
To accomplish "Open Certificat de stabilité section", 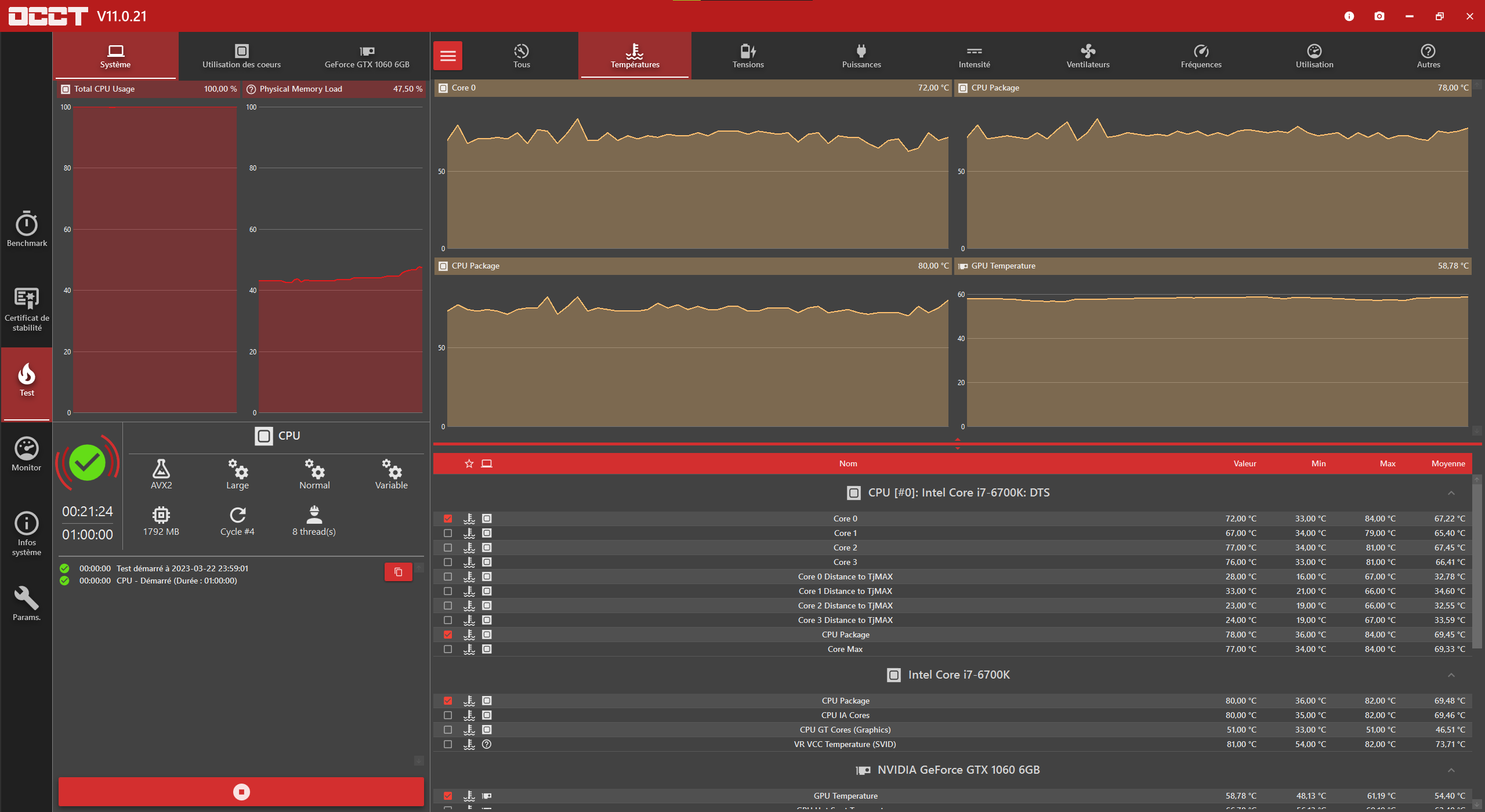I will coord(27,309).
